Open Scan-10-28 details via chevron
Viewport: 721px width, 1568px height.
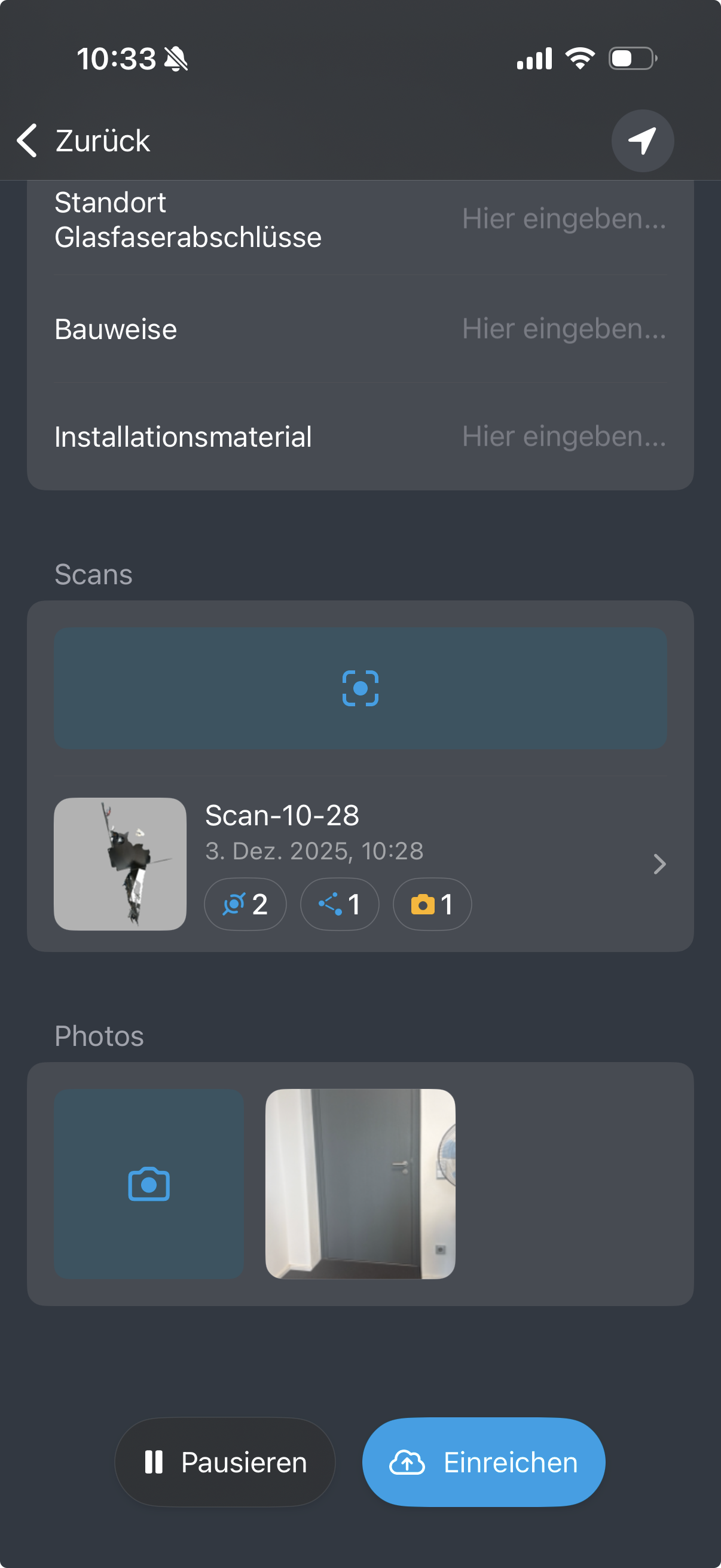tap(659, 864)
